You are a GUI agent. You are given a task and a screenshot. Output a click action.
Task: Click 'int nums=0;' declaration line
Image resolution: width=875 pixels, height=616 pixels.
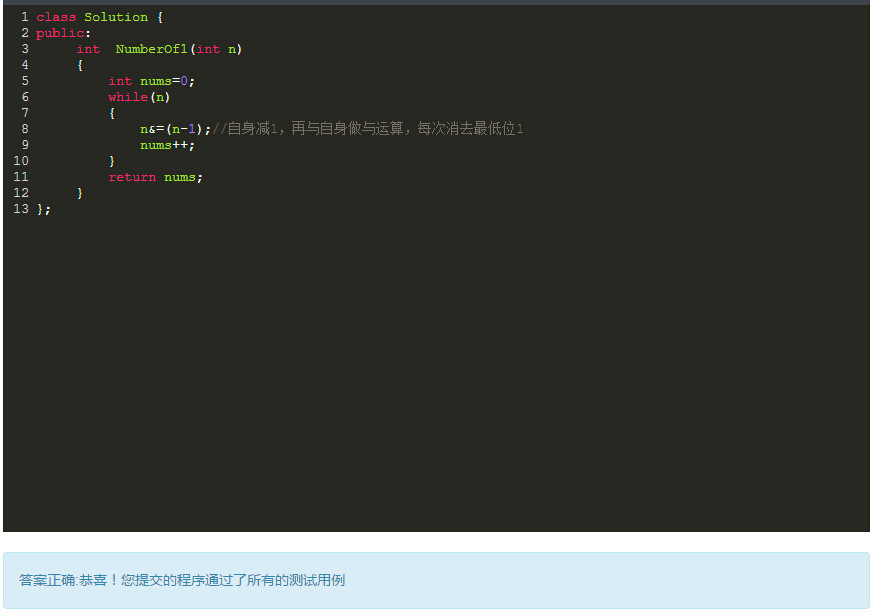click(x=152, y=81)
